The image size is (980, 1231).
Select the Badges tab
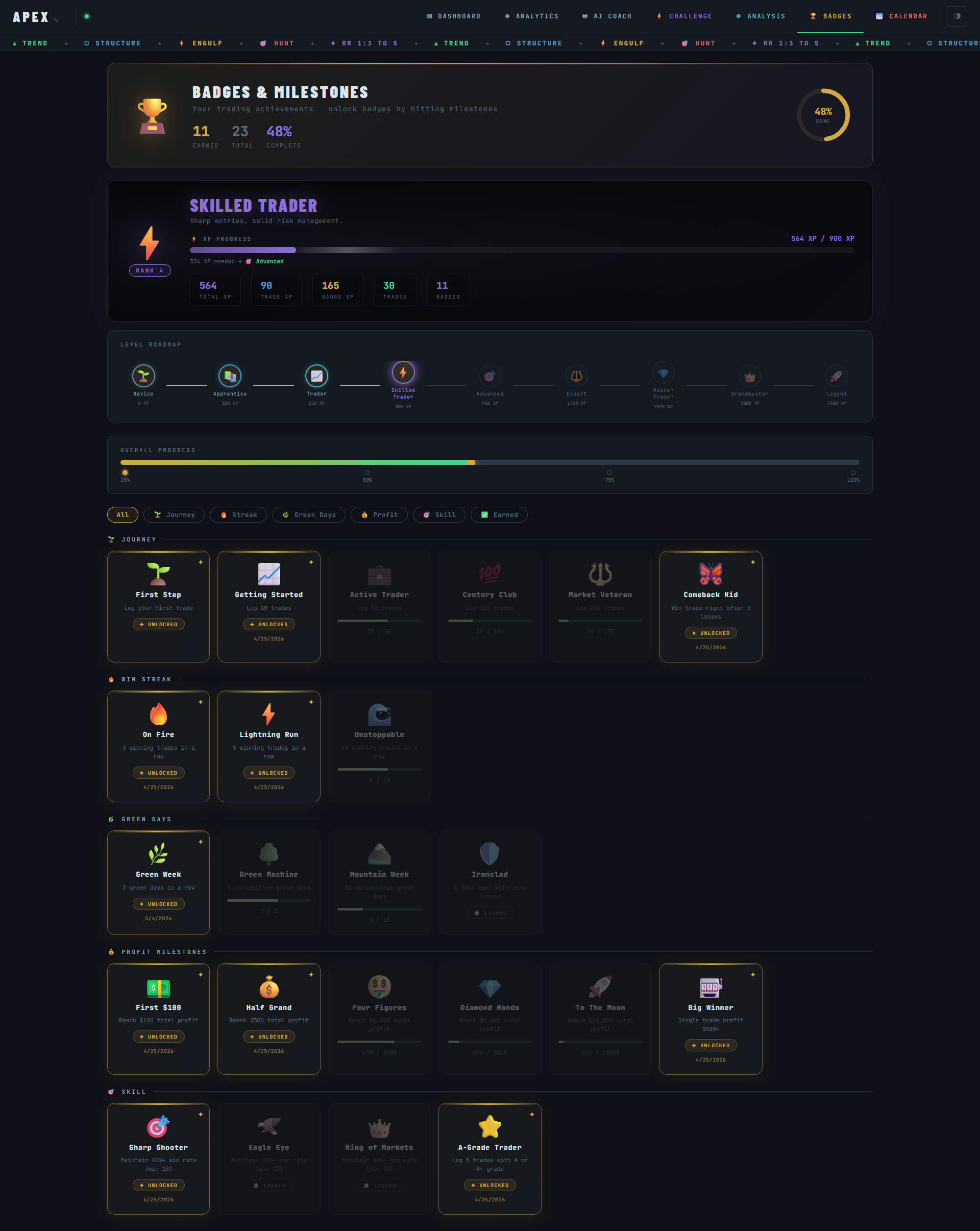pyautogui.click(x=830, y=16)
